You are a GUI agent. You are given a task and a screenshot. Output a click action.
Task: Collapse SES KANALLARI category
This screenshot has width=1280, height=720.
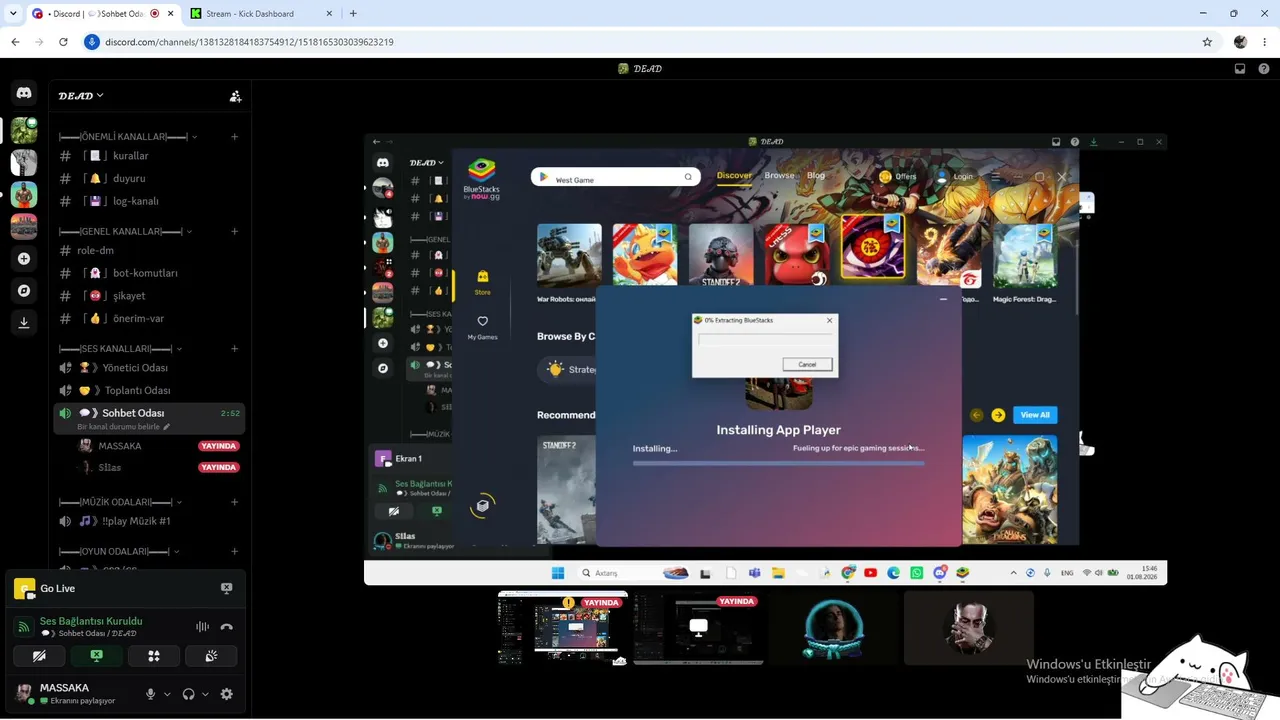(x=119, y=349)
